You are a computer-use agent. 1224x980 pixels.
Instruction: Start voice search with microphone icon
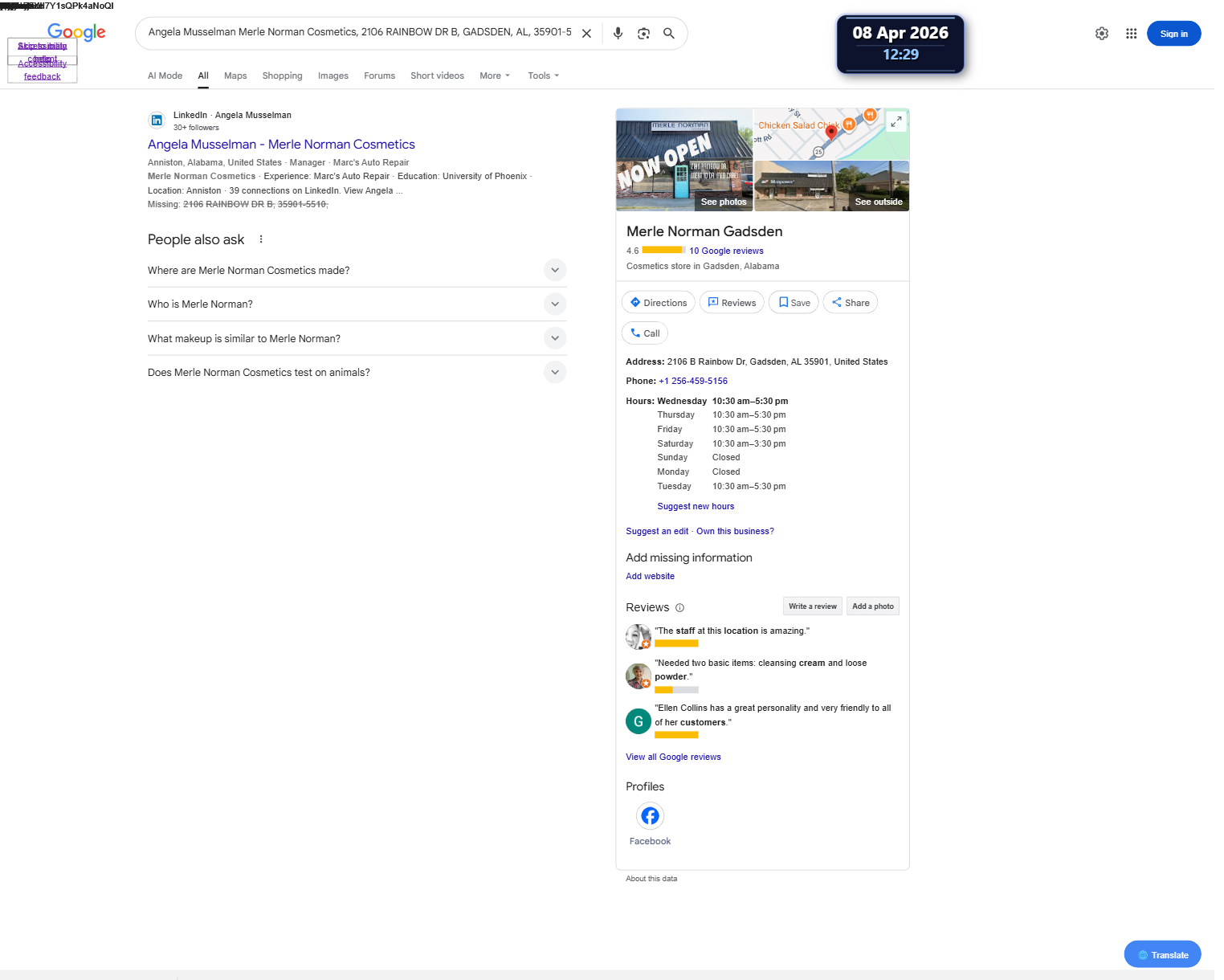click(x=618, y=34)
